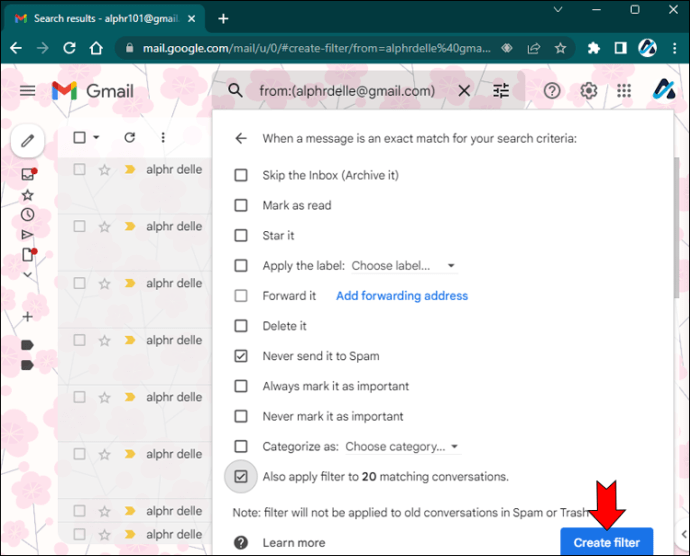
Task: Star the first alphr delle email
Action: click(x=104, y=170)
